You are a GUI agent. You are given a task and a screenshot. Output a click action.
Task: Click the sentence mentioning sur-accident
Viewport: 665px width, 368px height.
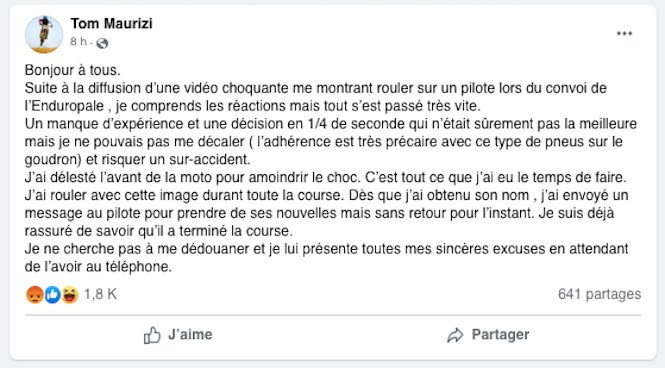[137, 159]
